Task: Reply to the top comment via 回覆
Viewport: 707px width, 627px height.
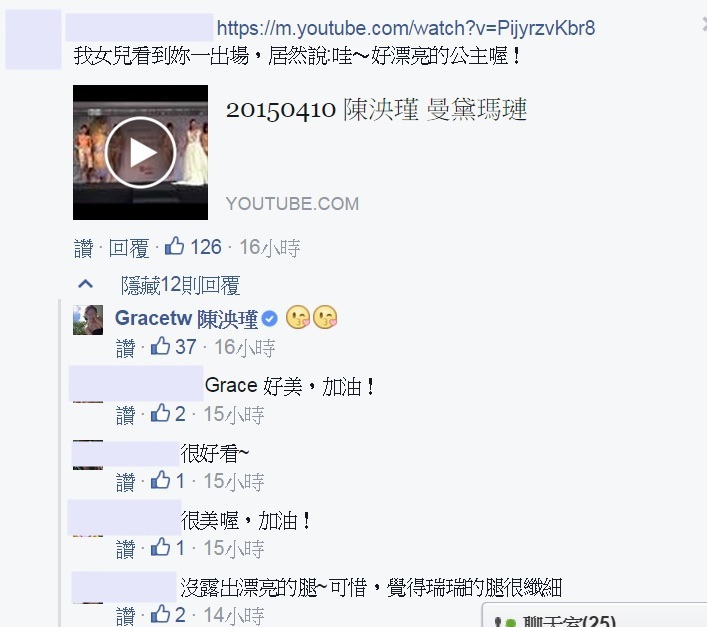Action: pyautogui.click(x=129, y=248)
